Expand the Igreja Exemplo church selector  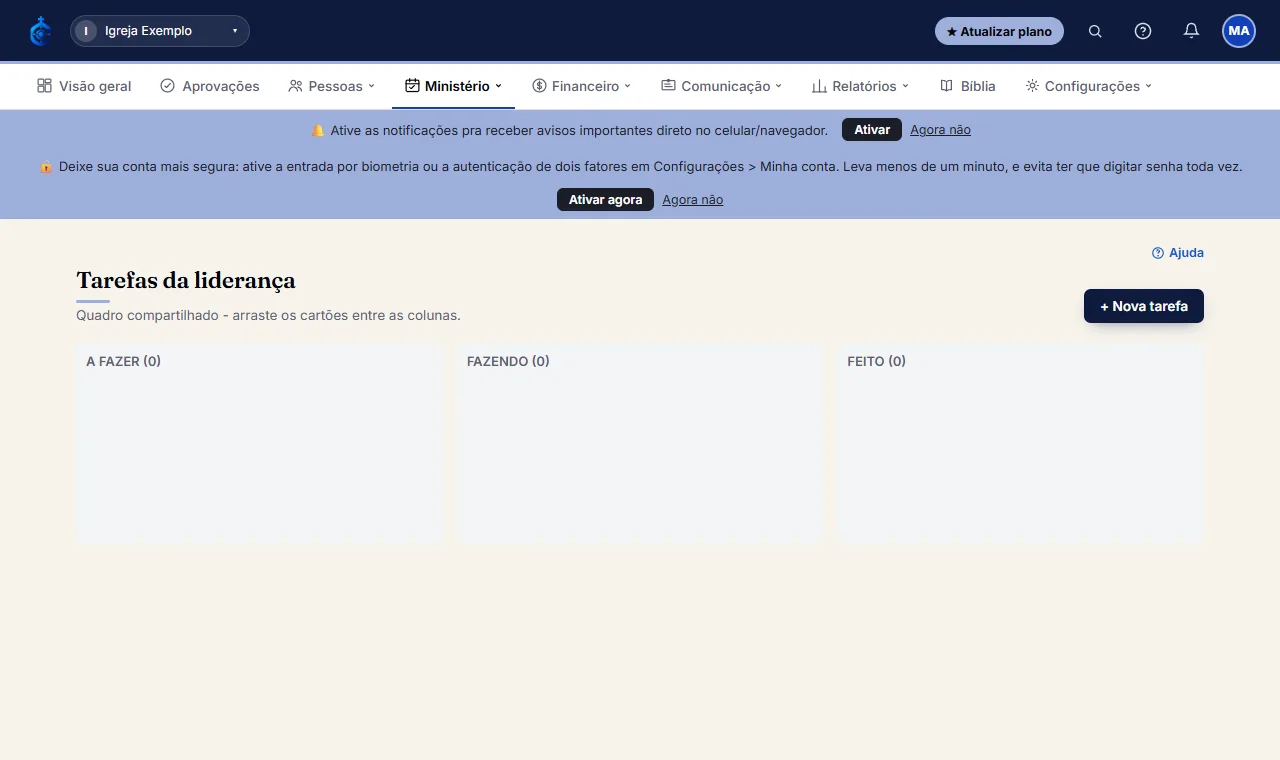[x=160, y=31]
